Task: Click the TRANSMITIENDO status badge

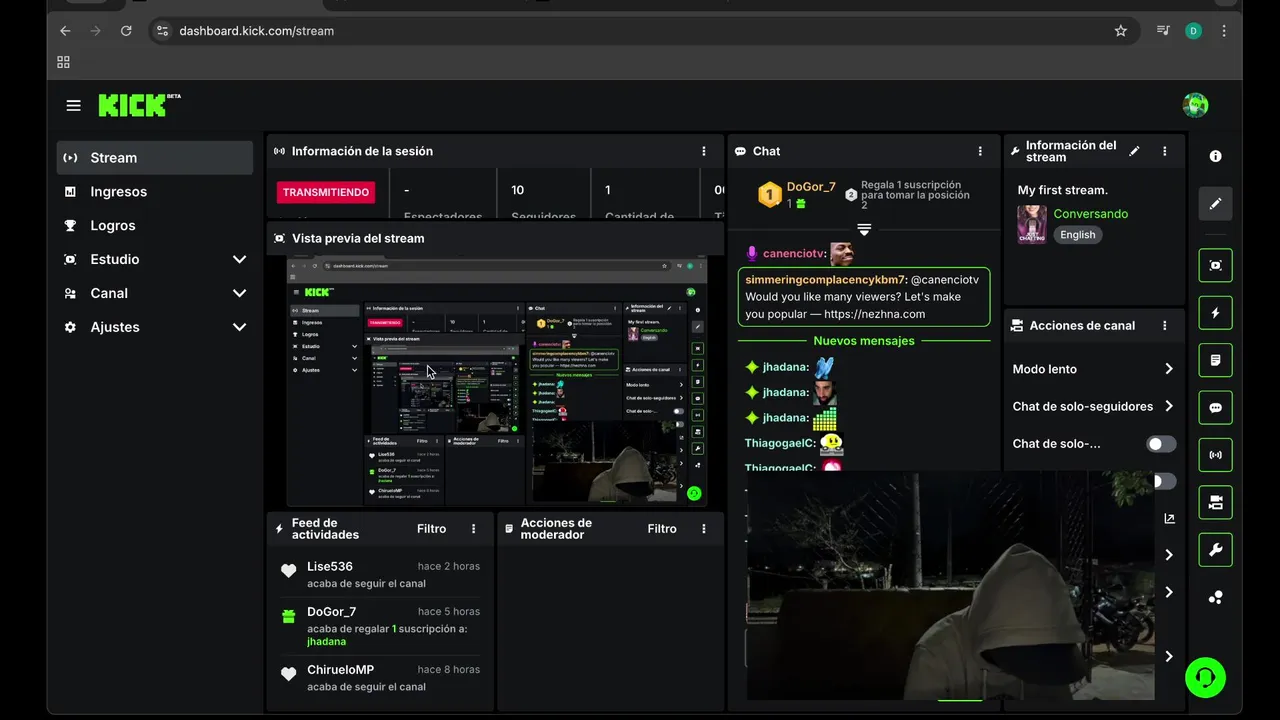Action: click(x=326, y=192)
